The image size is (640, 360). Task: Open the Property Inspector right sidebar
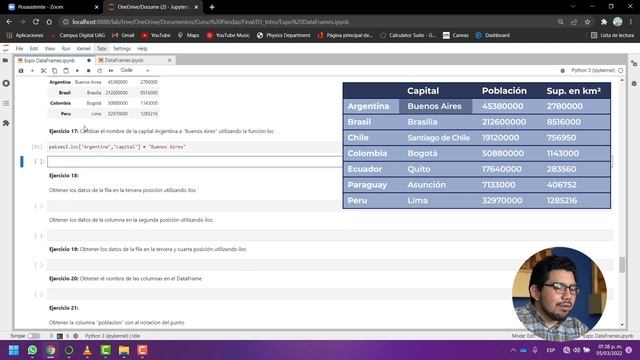pos(634,64)
